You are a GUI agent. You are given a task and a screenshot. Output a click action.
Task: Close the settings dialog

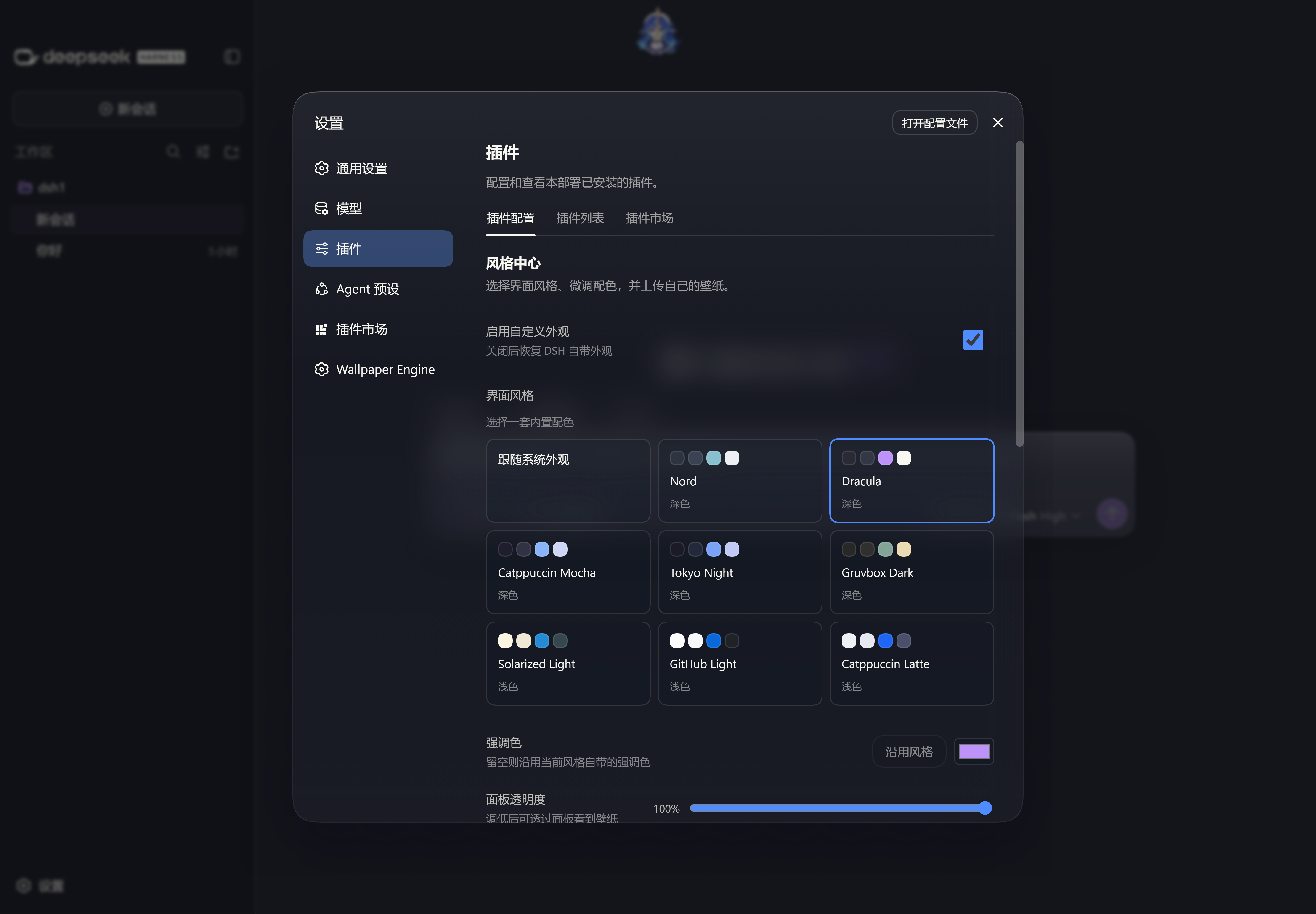click(998, 122)
